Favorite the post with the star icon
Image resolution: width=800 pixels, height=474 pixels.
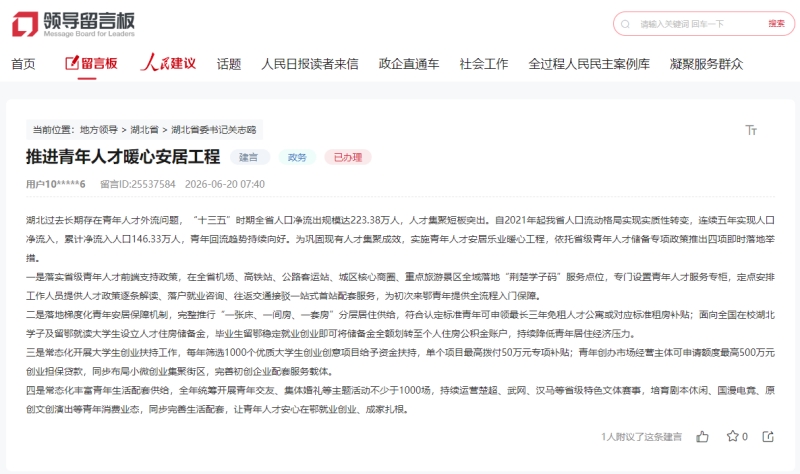(733, 436)
